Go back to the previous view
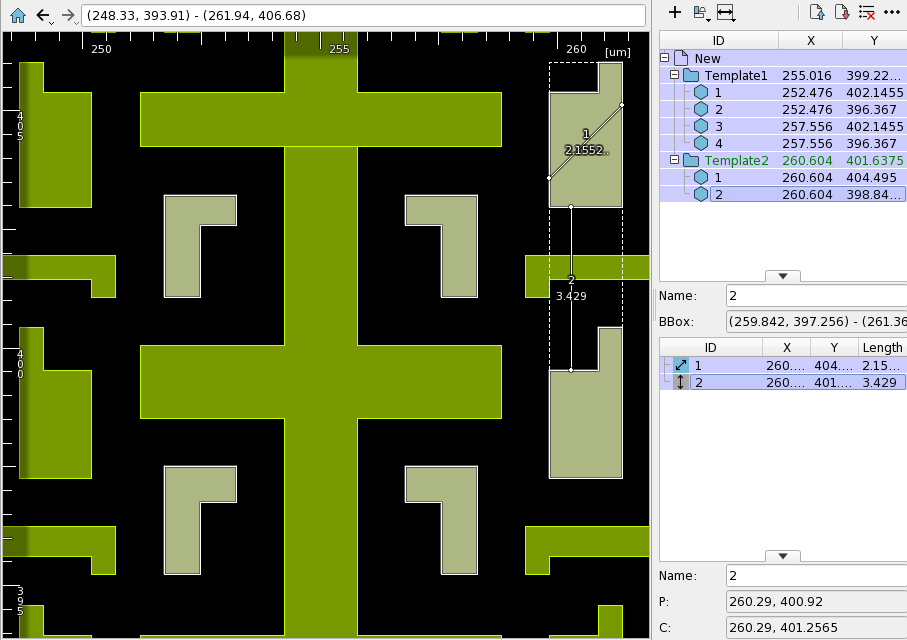The height and width of the screenshot is (640, 907). click(x=42, y=14)
